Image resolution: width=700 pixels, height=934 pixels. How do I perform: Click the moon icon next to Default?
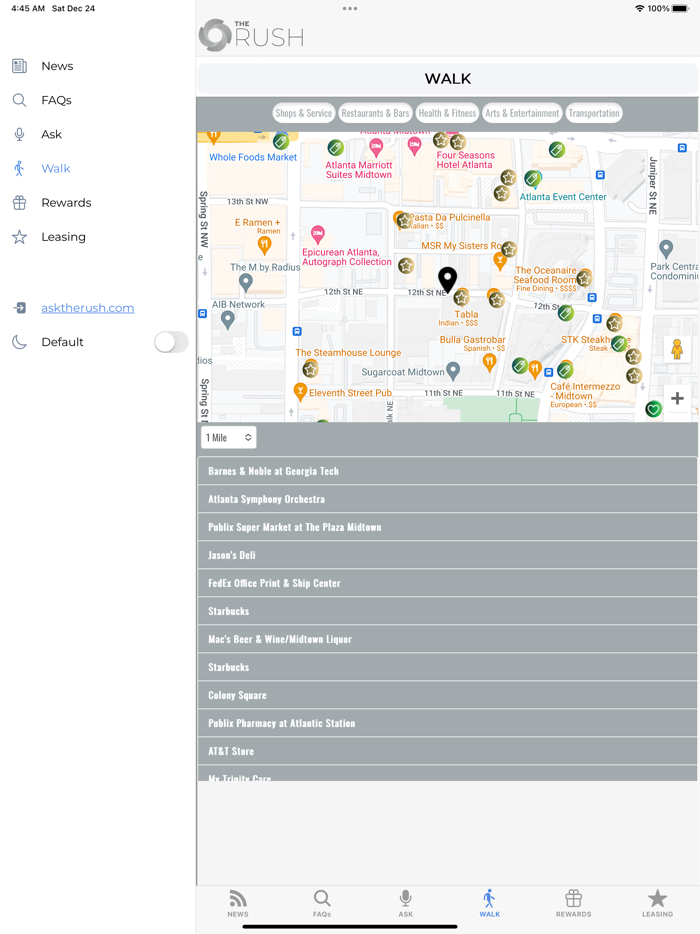(20, 342)
